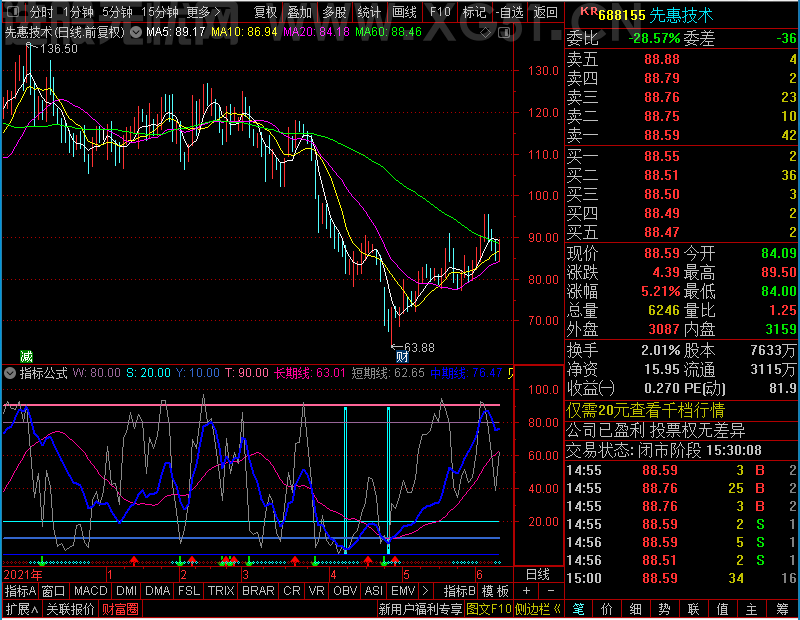The width and height of the screenshot is (800, 620).
Task: Select the 联 linkage tab
Action: pyautogui.click(x=693, y=609)
